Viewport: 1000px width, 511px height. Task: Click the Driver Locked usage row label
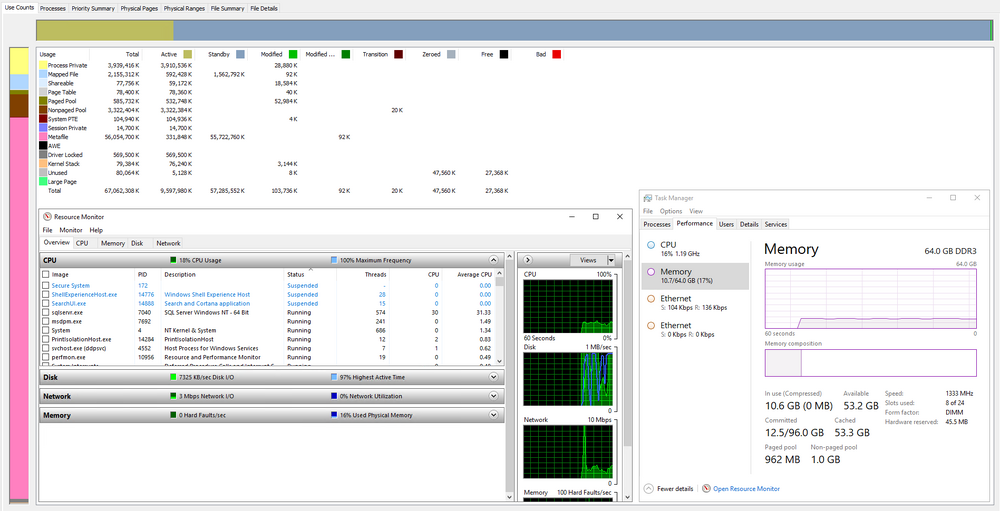(65, 155)
